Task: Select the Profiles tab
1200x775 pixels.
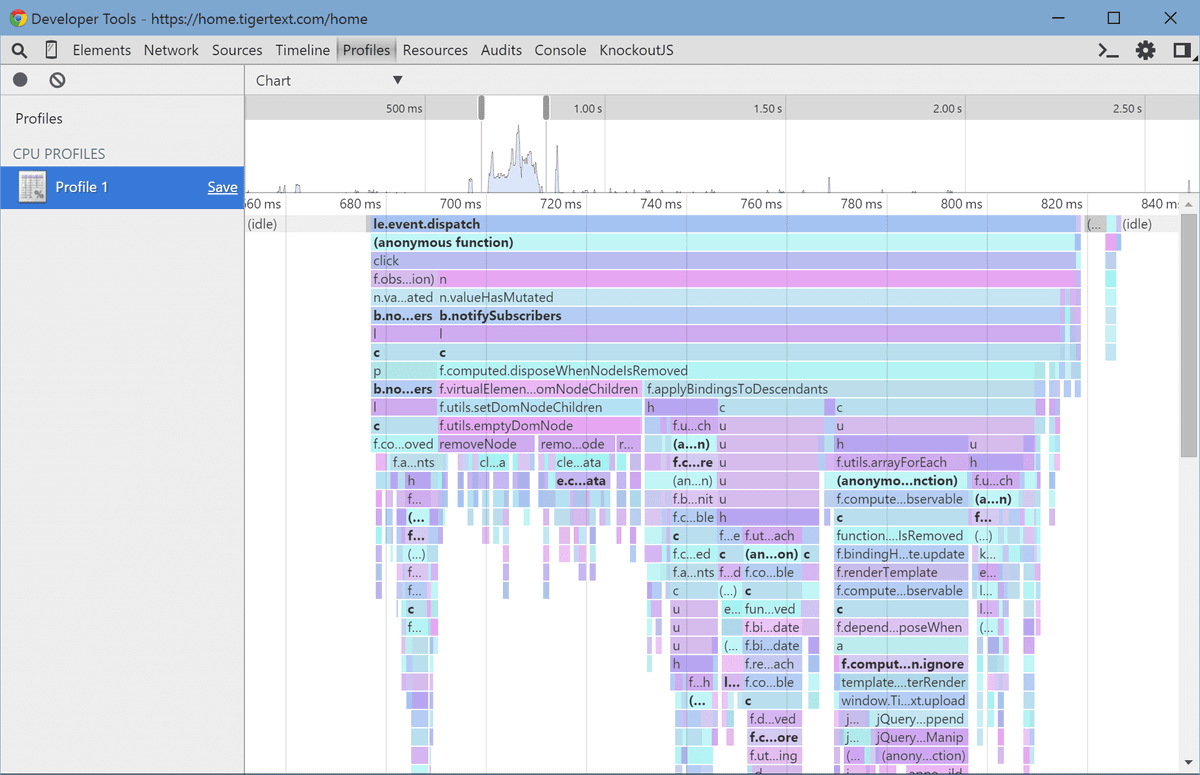Action: [366, 50]
